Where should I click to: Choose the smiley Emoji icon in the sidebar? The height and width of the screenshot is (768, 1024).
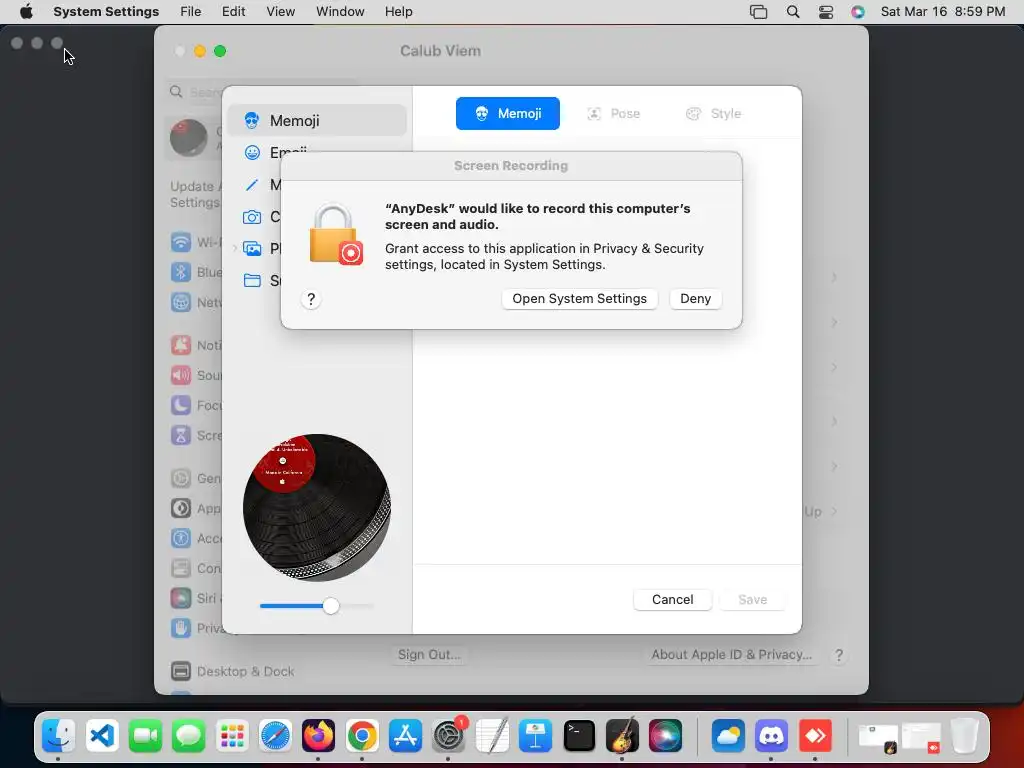point(252,153)
